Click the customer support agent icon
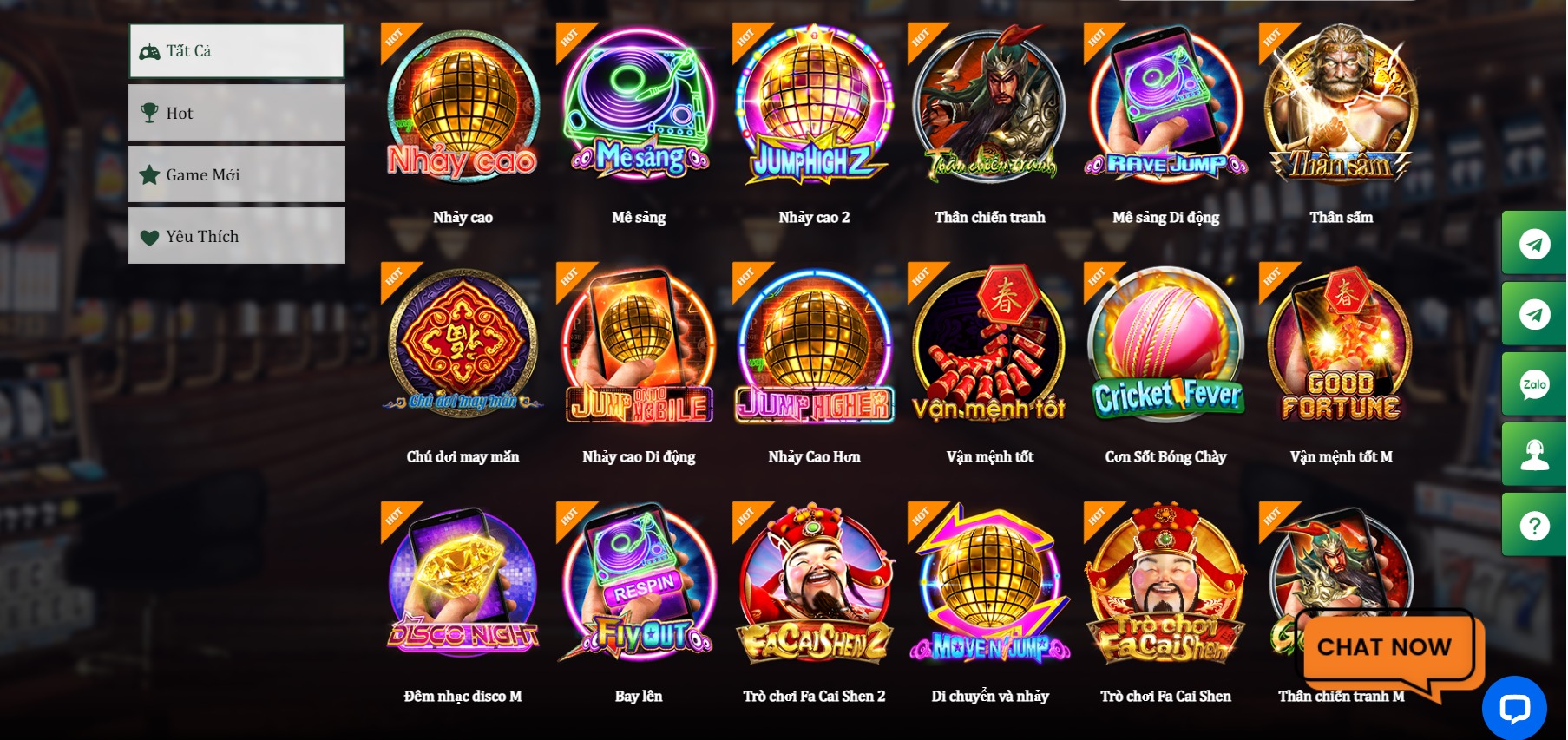Viewport: 1568px width, 740px height. pos(1534,455)
